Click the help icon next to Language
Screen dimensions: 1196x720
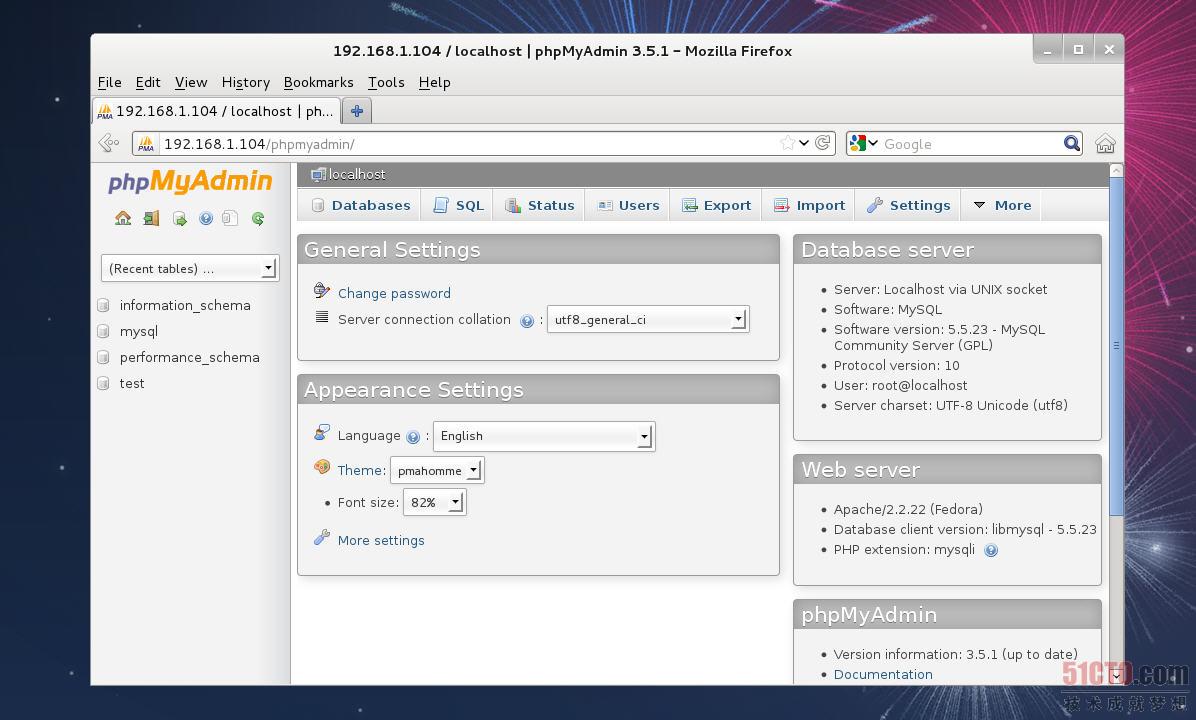(413, 437)
